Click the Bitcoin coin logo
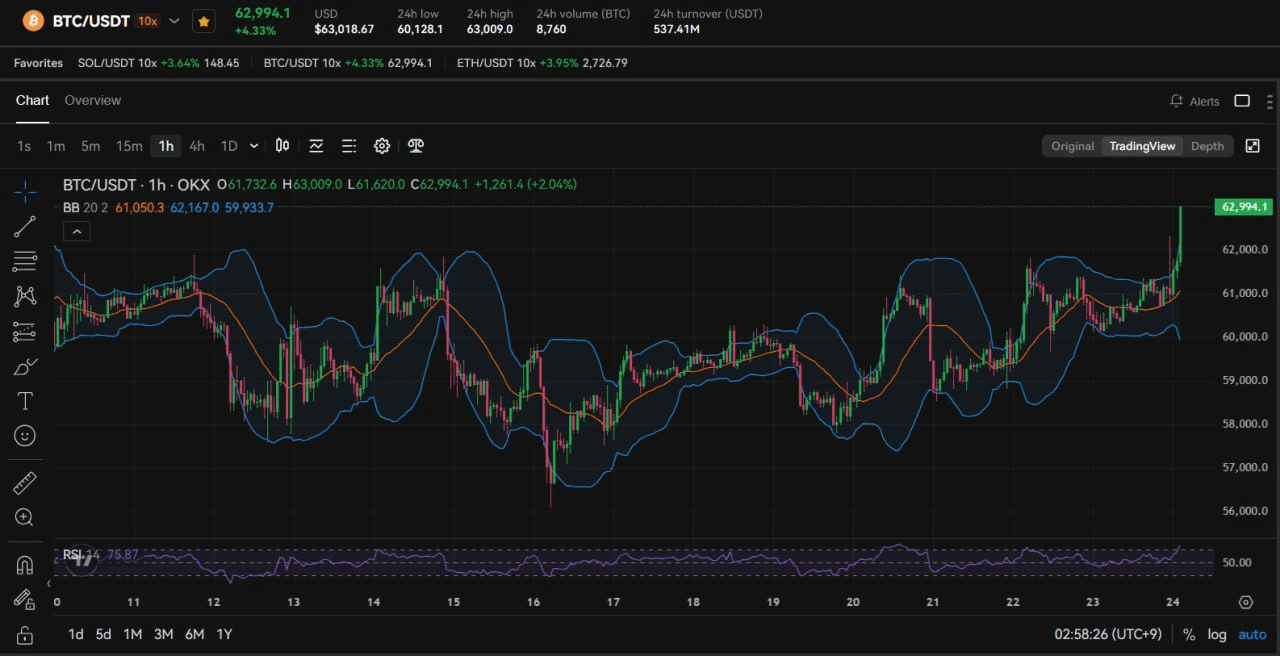 click(x=33, y=20)
